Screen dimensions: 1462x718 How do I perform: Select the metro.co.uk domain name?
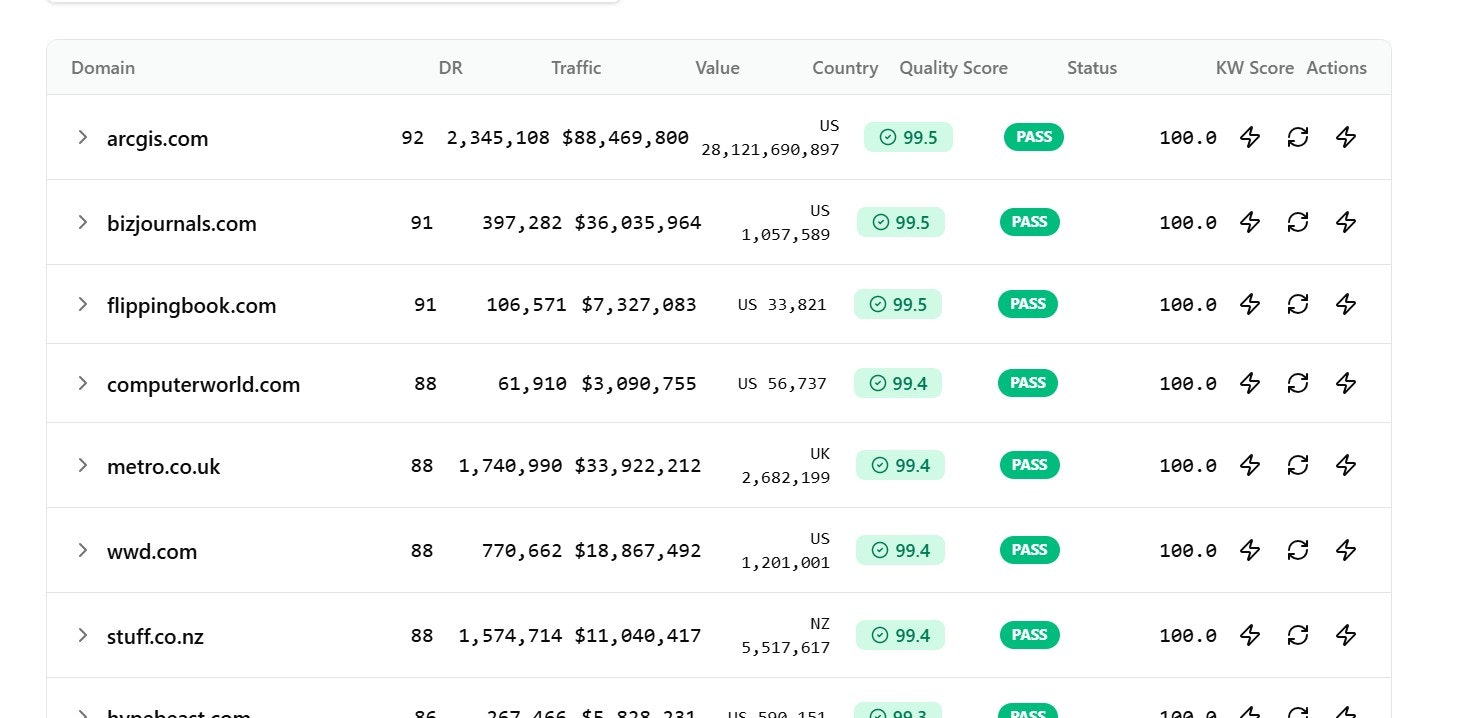(x=164, y=467)
